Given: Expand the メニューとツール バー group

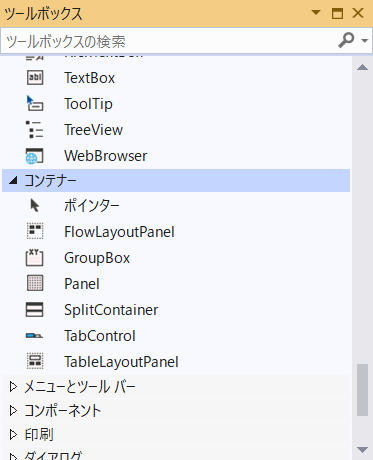Looking at the screenshot, I should point(13,387).
